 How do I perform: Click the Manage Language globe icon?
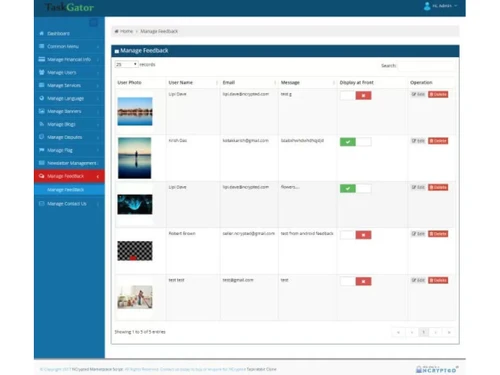coord(42,98)
